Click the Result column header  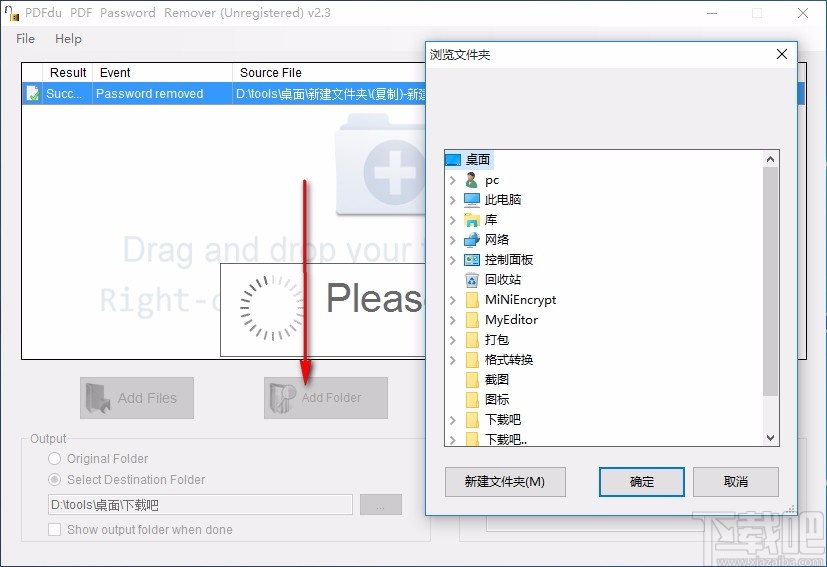[68, 72]
